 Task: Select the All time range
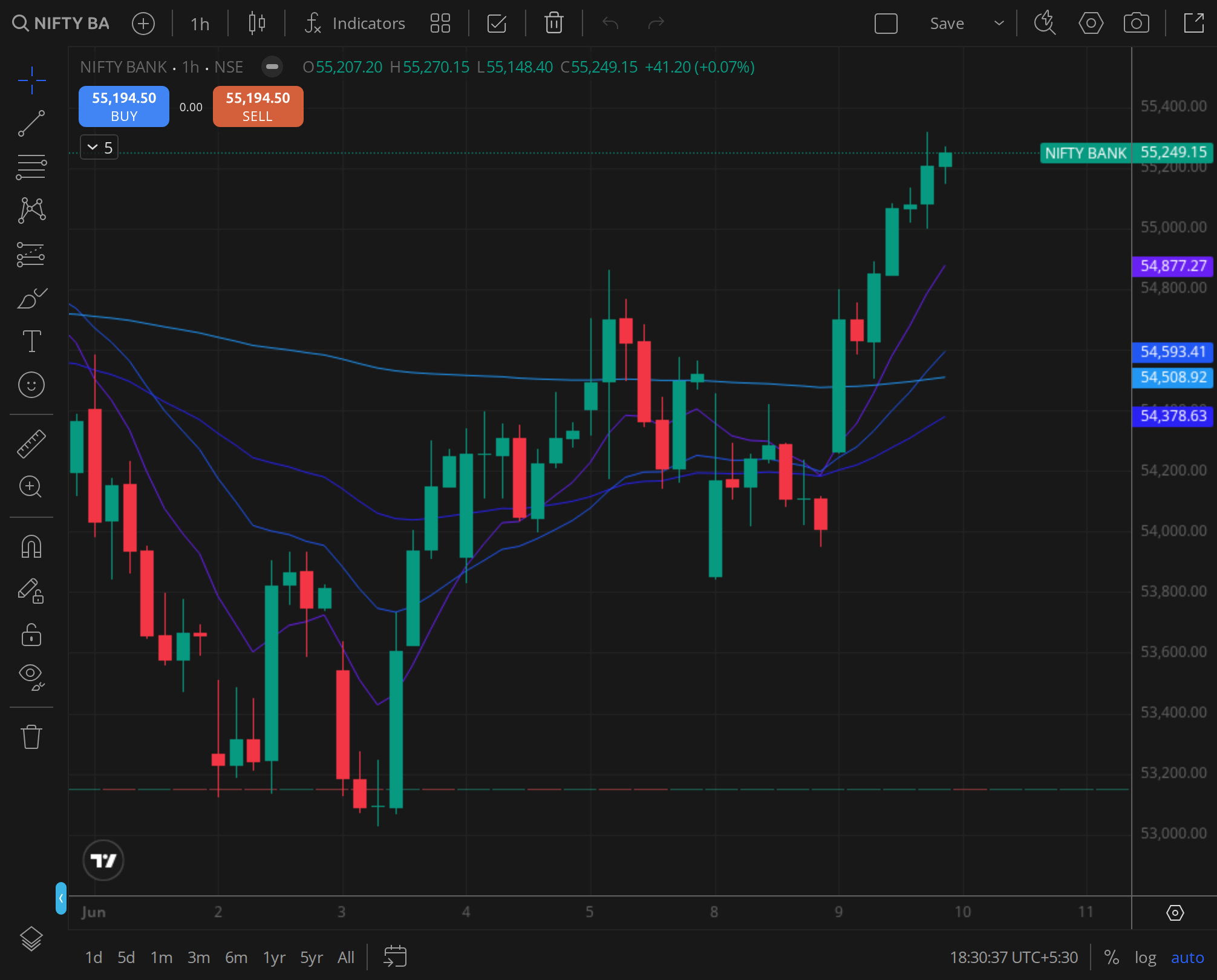point(346,958)
